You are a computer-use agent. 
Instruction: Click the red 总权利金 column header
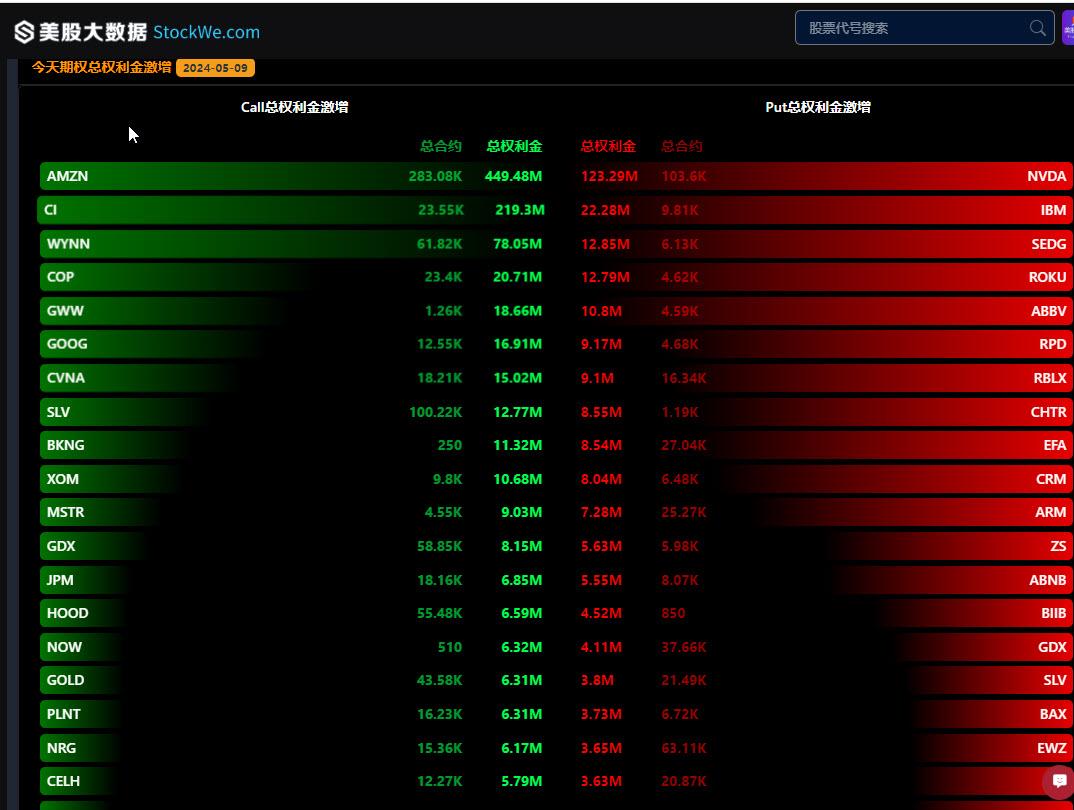(608, 146)
